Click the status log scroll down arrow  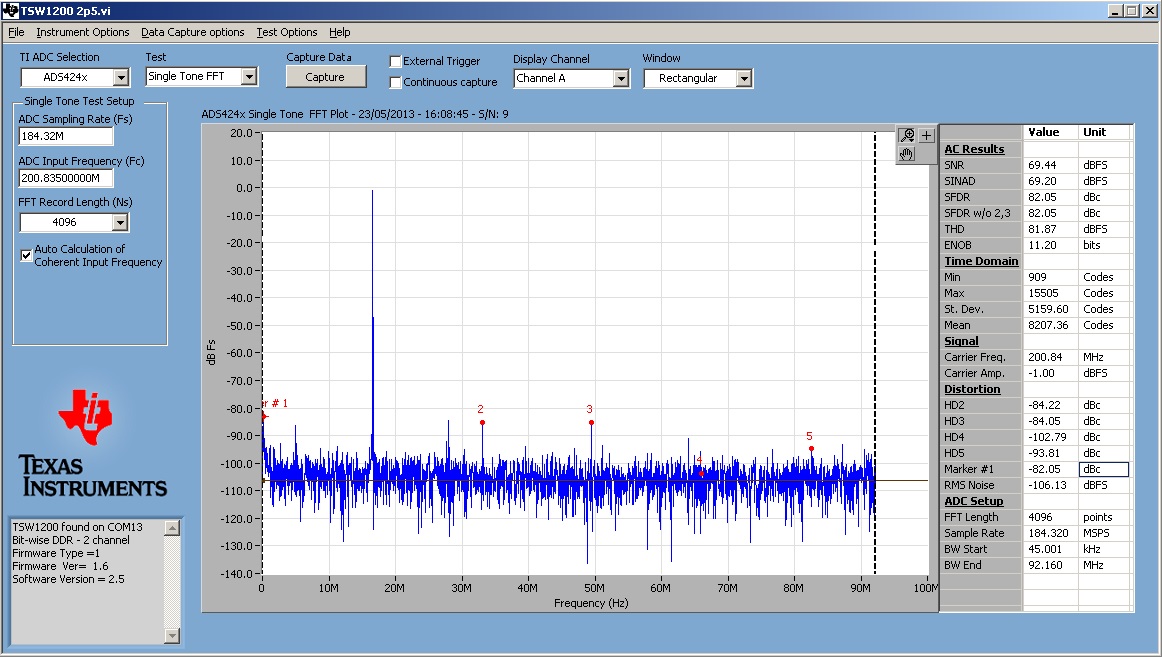point(172,636)
